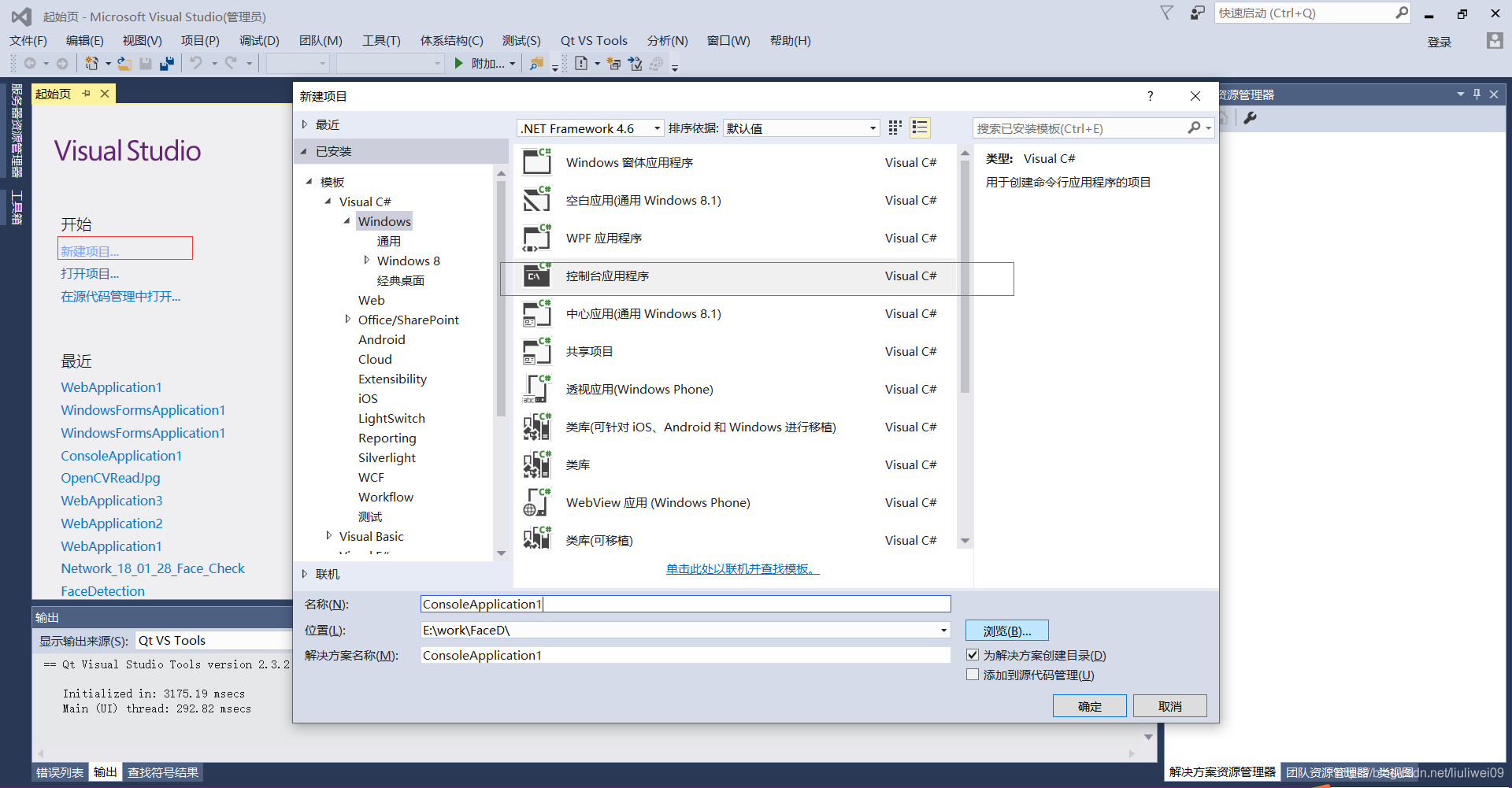Screen dimensions: 1512x788
Task: Click the 取消 button
Action: tap(1170, 706)
